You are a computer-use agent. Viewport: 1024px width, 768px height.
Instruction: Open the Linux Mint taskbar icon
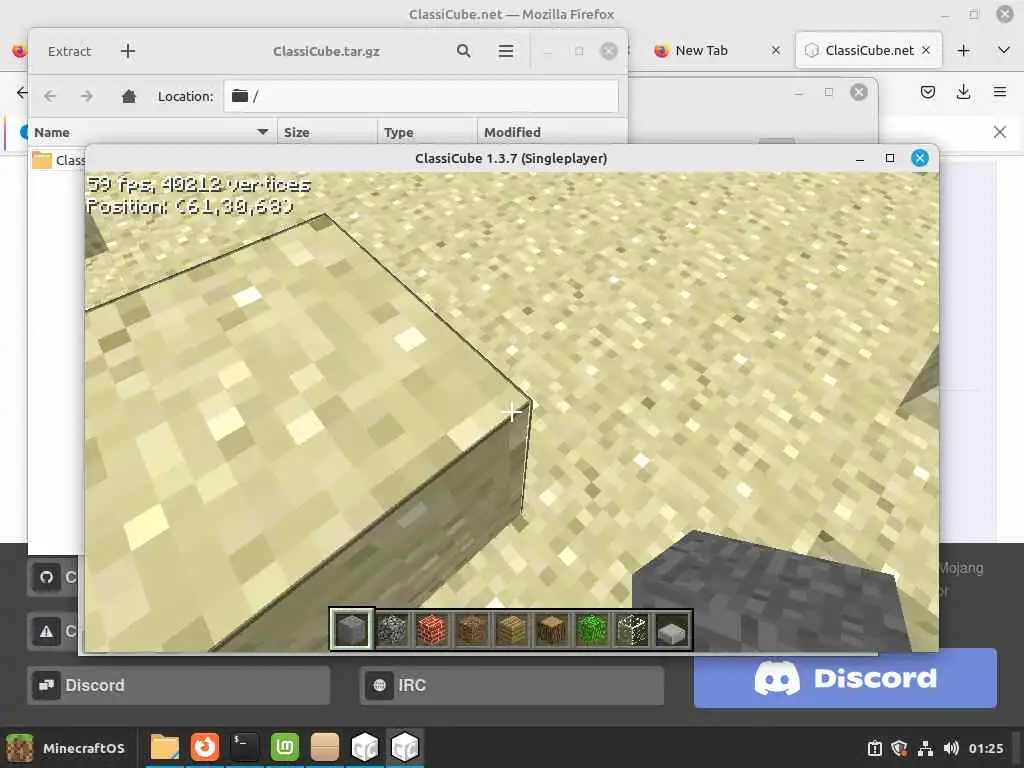pyautogui.click(x=285, y=747)
